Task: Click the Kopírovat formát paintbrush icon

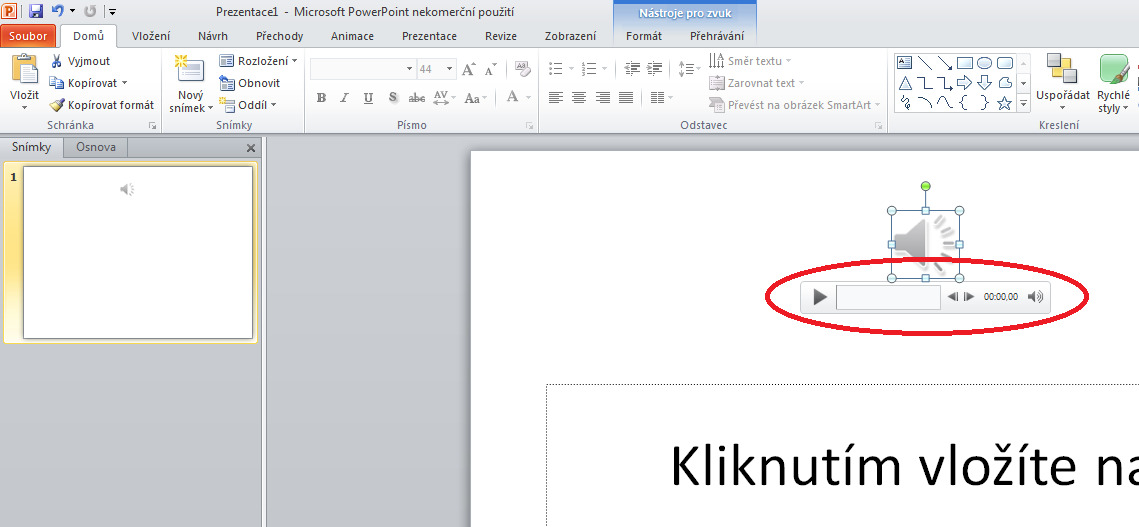Action: [x=57, y=105]
